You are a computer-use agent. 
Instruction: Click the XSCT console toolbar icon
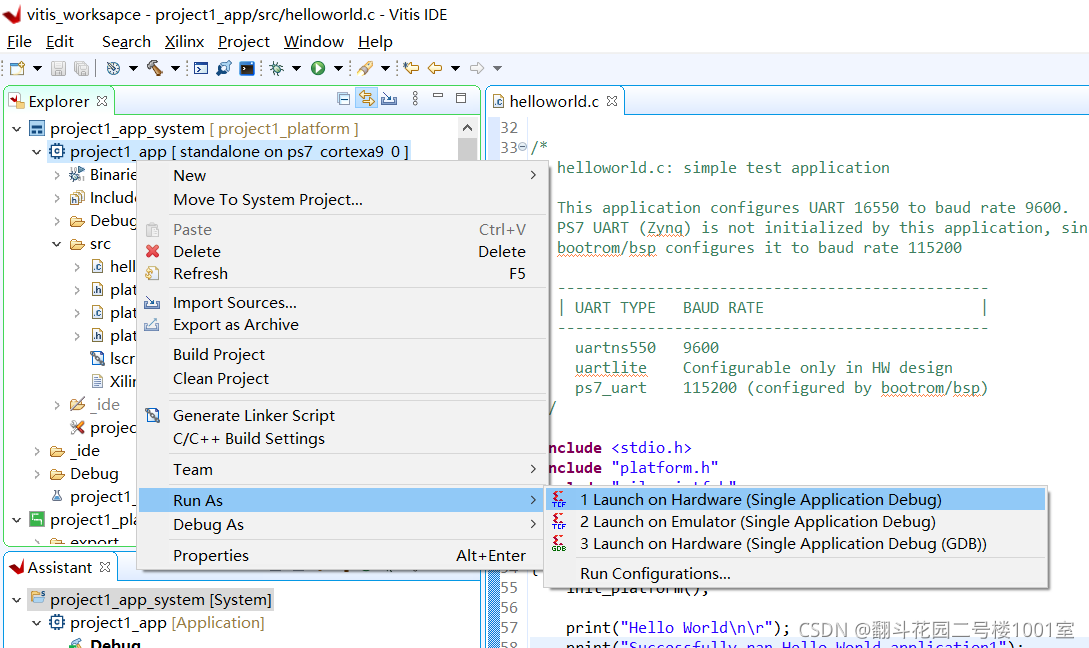point(201,68)
